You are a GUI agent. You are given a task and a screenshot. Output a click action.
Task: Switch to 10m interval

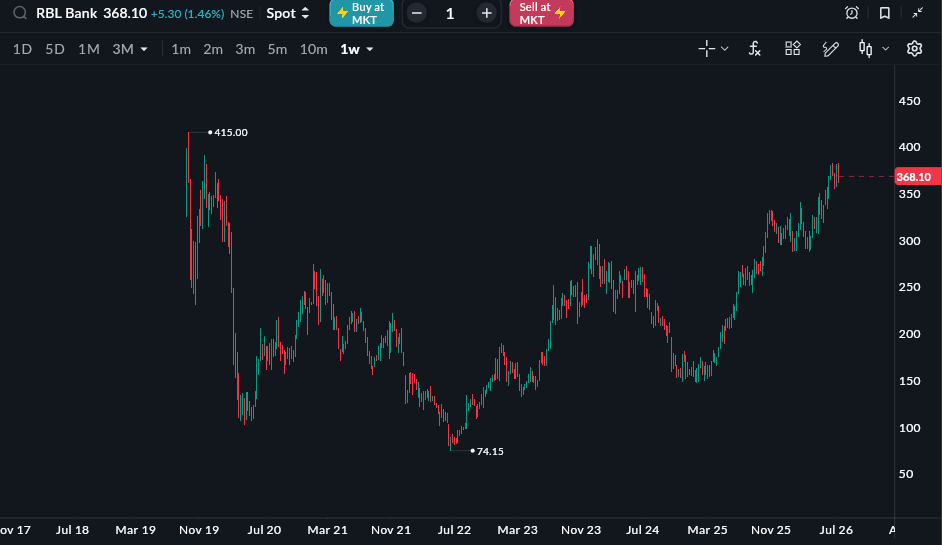tap(314, 49)
